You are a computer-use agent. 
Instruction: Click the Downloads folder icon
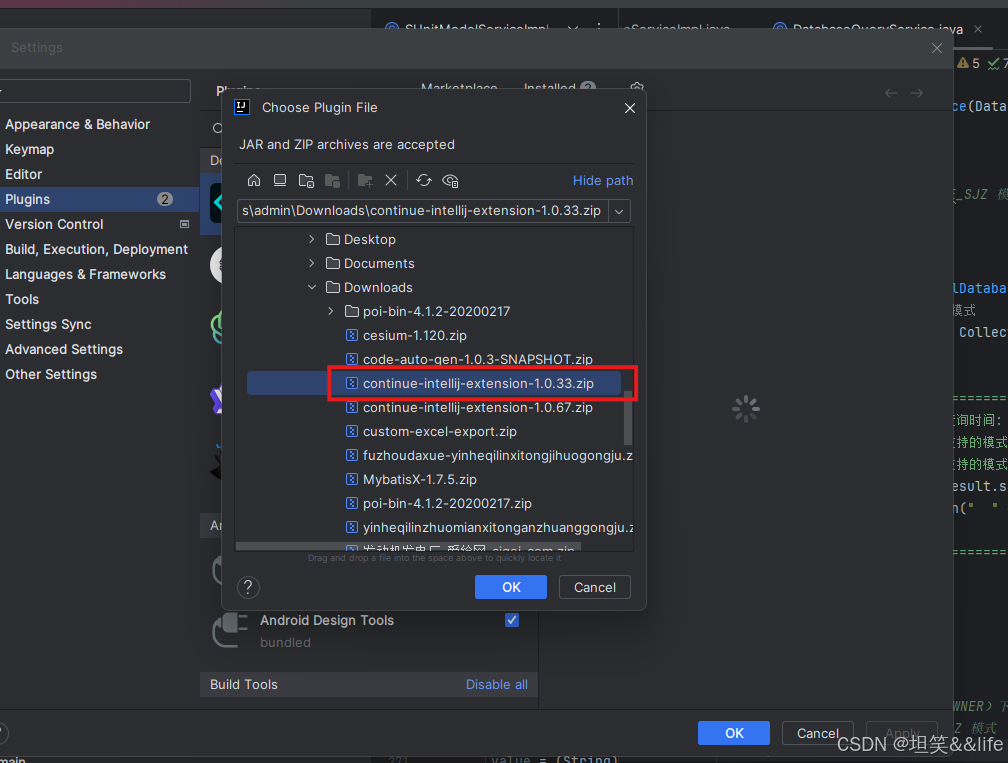point(333,287)
